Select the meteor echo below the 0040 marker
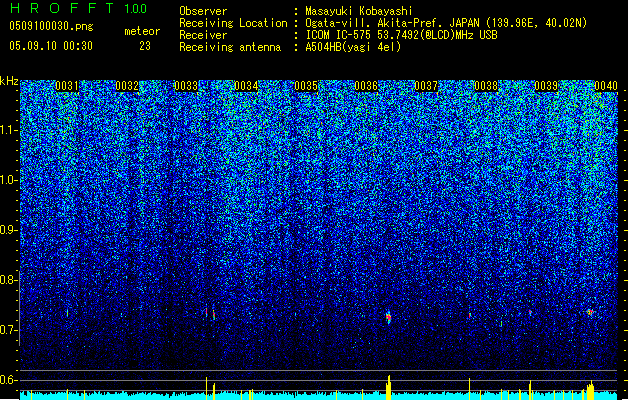 (590, 312)
